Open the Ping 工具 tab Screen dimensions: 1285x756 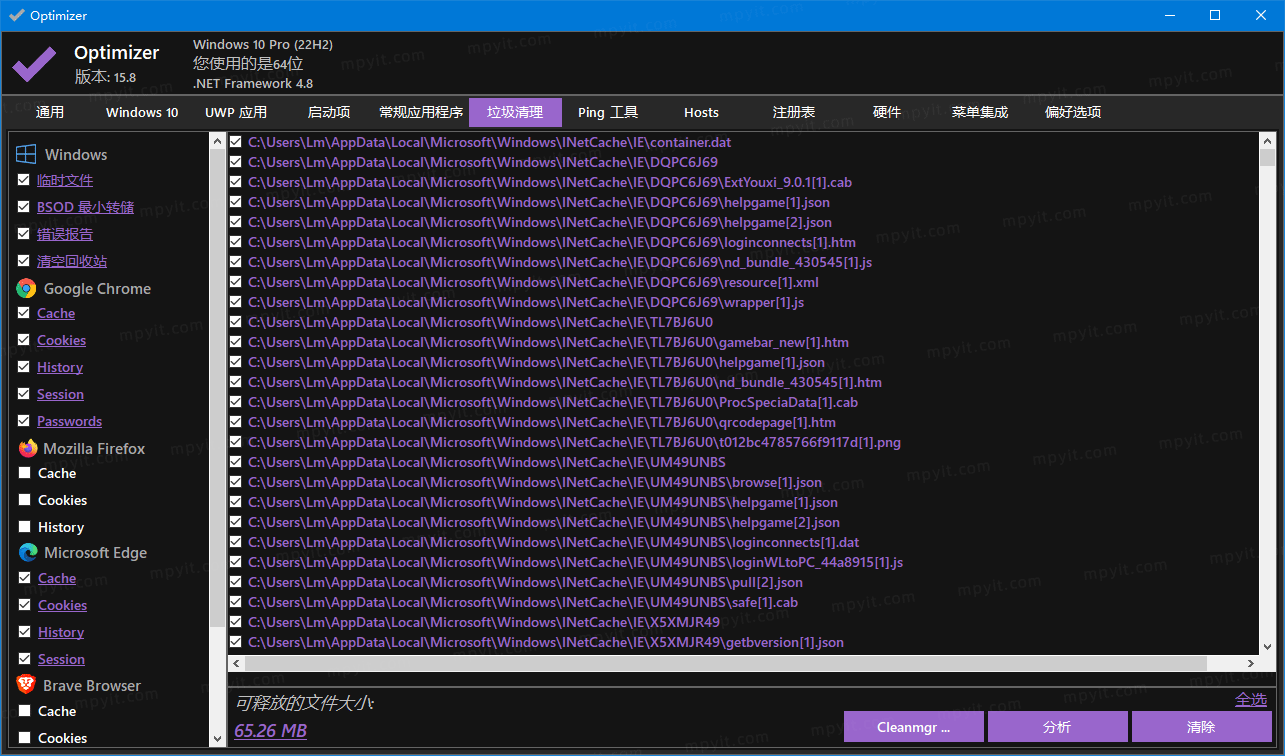[x=608, y=112]
